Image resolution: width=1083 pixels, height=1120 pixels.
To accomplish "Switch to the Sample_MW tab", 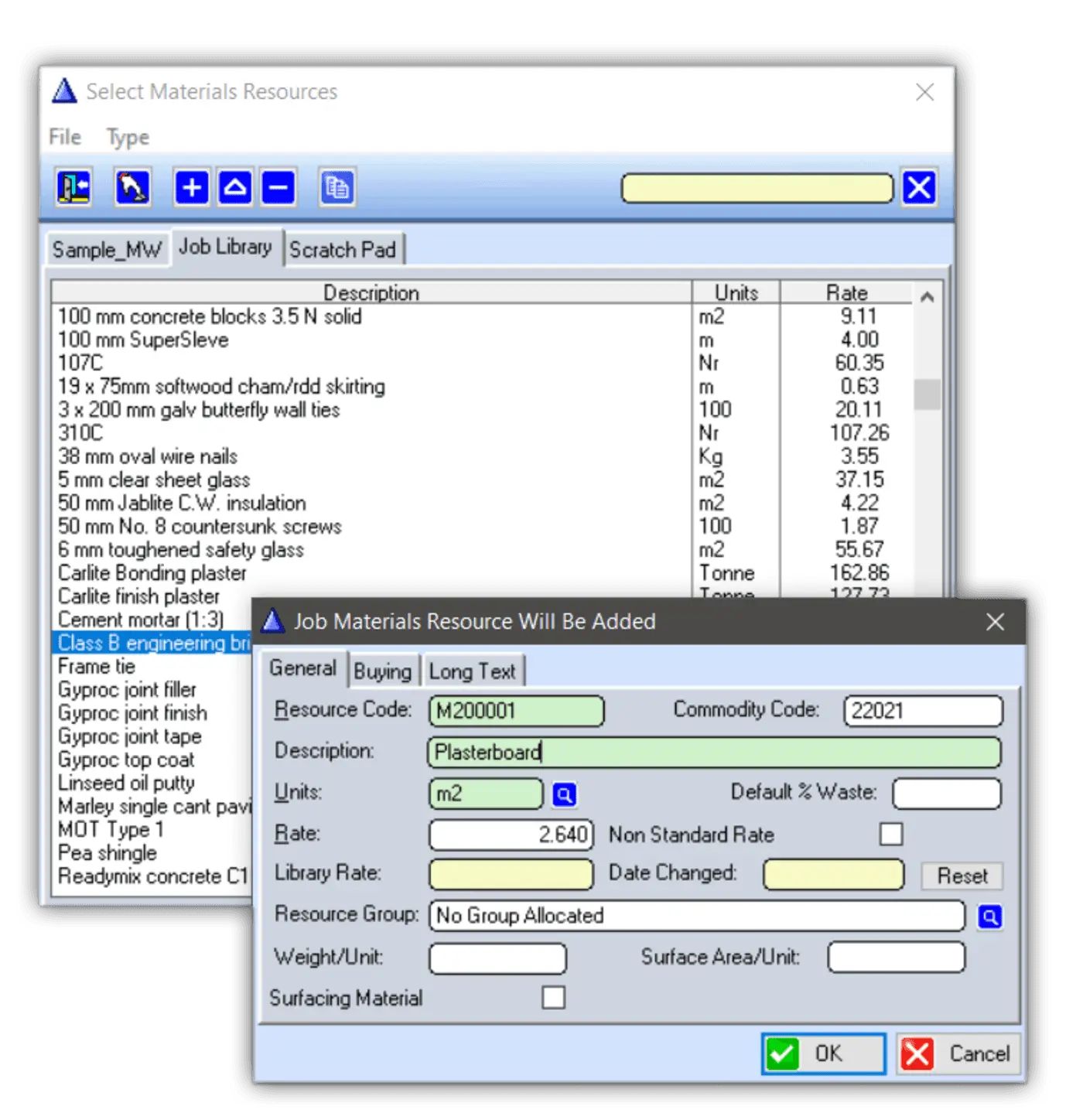I will pos(107,250).
